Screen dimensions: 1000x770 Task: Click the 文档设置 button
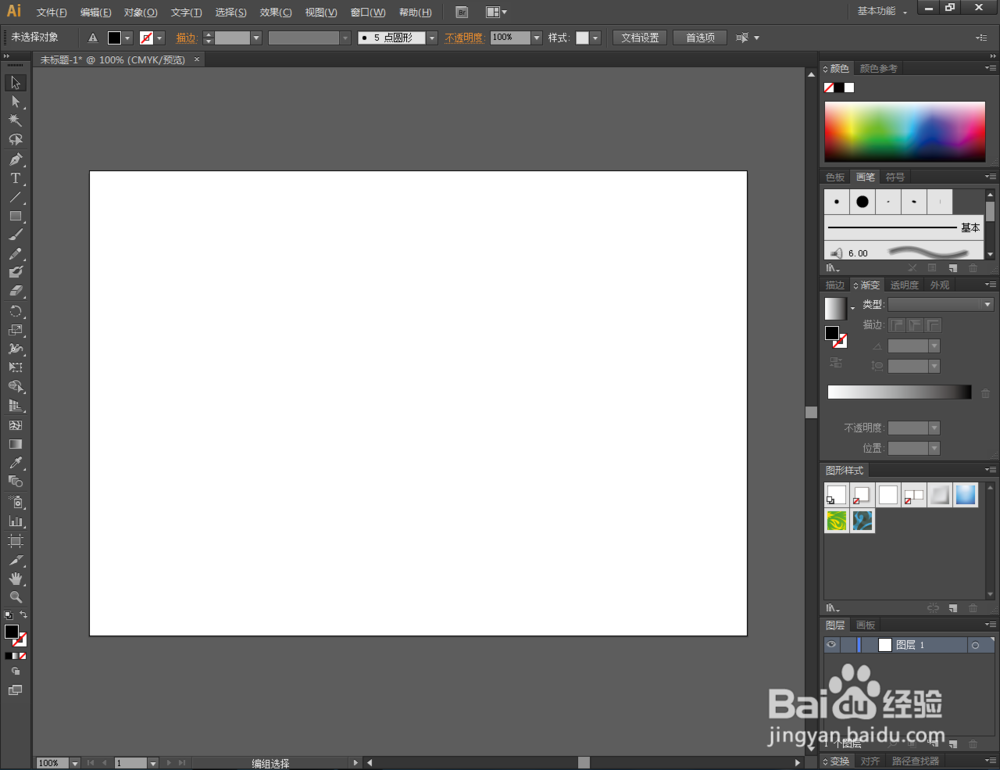click(x=640, y=38)
